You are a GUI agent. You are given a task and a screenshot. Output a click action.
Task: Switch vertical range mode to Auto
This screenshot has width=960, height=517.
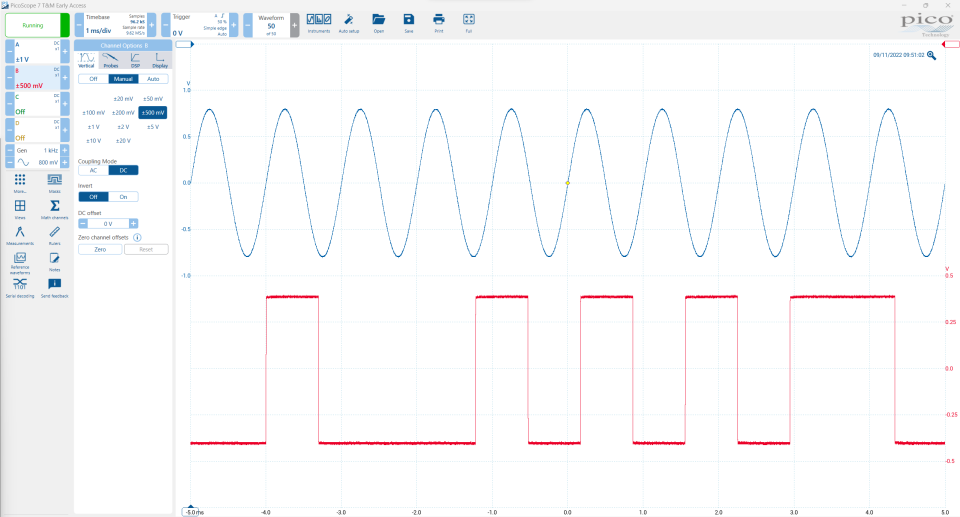(x=153, y=78)
